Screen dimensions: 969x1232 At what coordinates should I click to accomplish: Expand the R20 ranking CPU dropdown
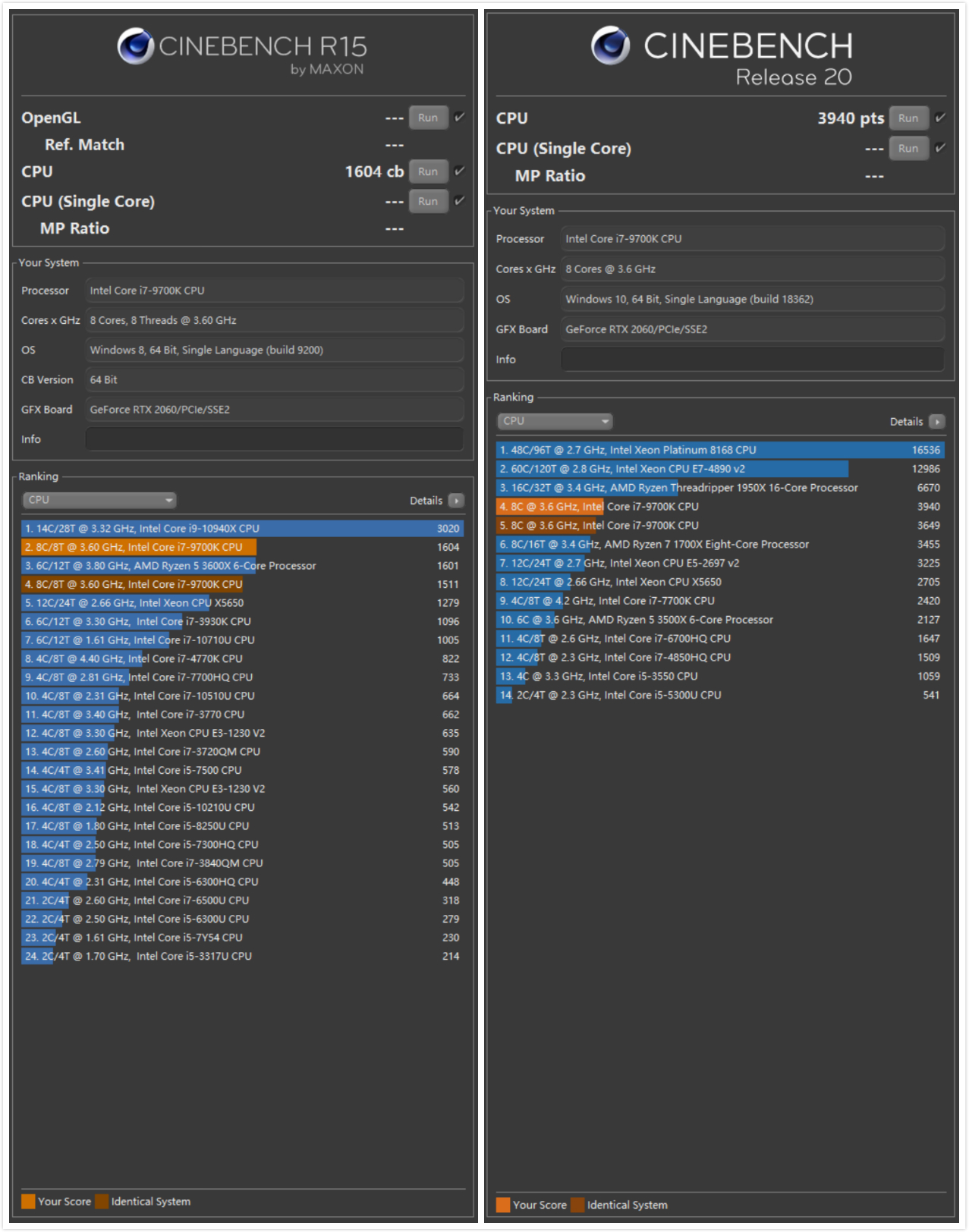click(x=555, y=421)
